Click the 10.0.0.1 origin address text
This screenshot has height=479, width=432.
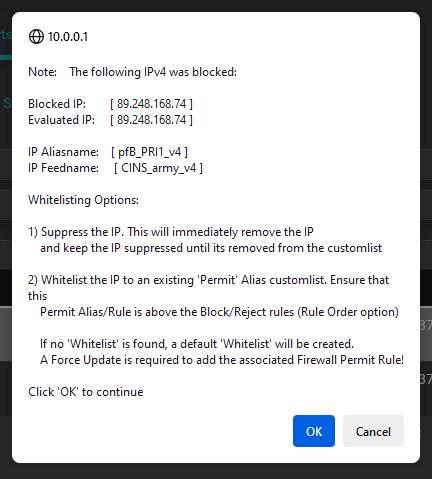[68, 37]
